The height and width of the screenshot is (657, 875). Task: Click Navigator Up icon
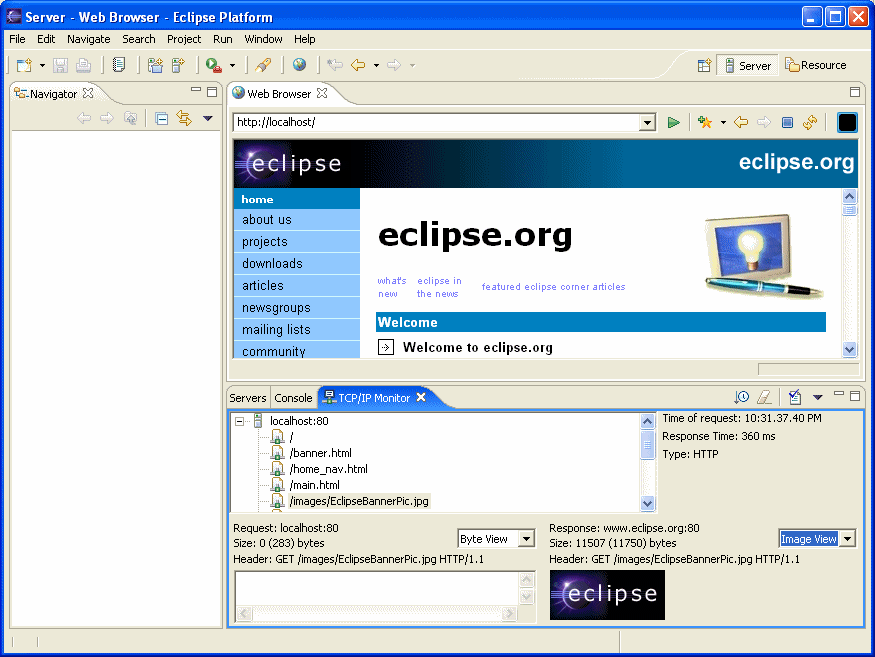(x=130, y=118)
